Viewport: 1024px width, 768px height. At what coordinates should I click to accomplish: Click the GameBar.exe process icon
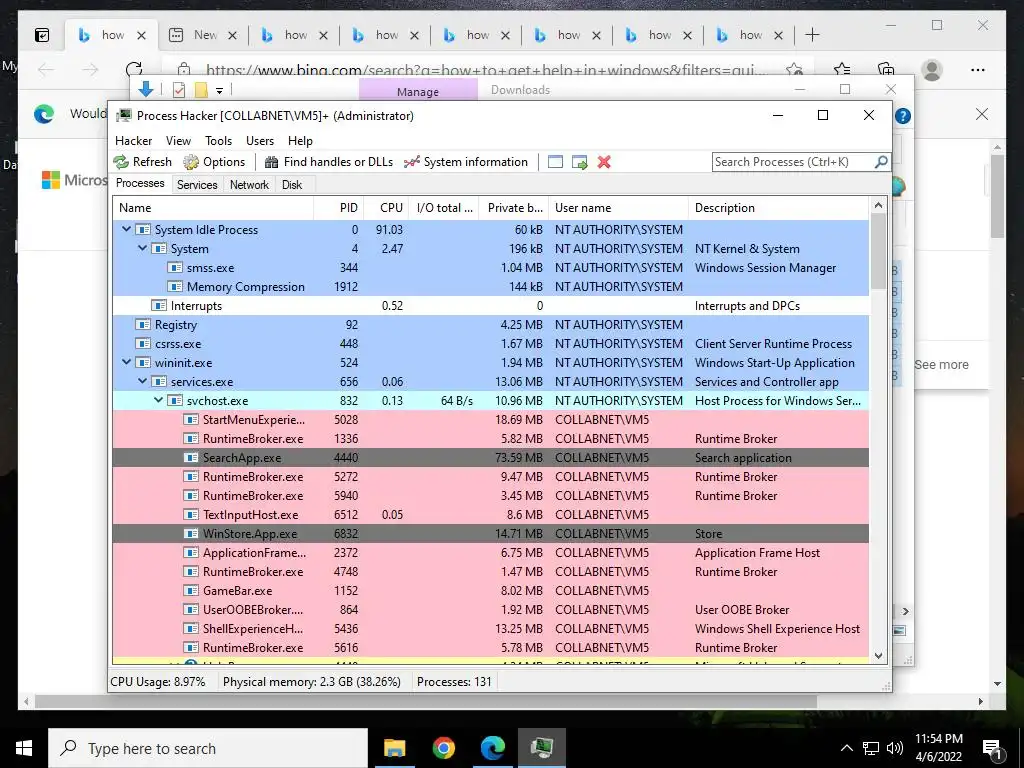click(191, 590)
